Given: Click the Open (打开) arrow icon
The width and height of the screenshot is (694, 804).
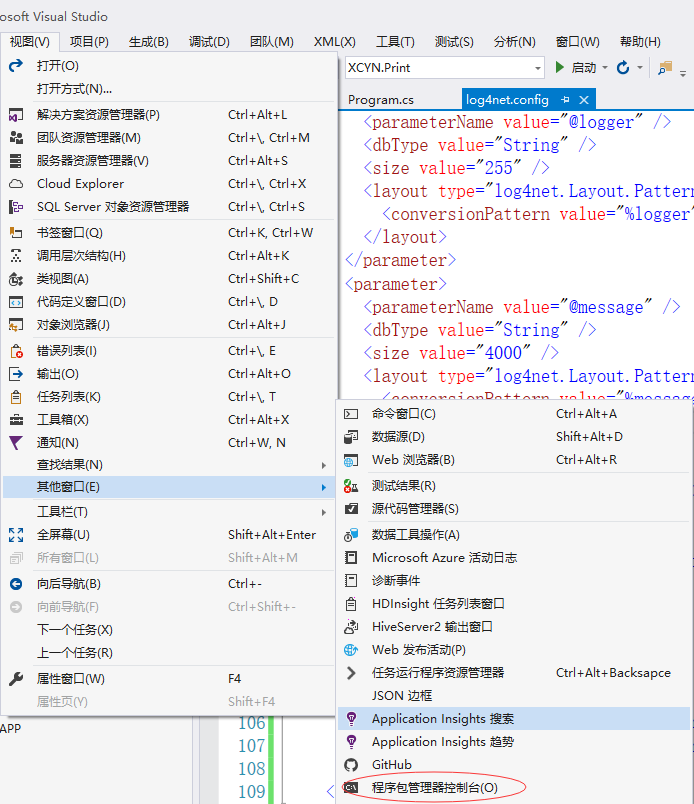Looking at the screenshot, I should click(16, 65).
